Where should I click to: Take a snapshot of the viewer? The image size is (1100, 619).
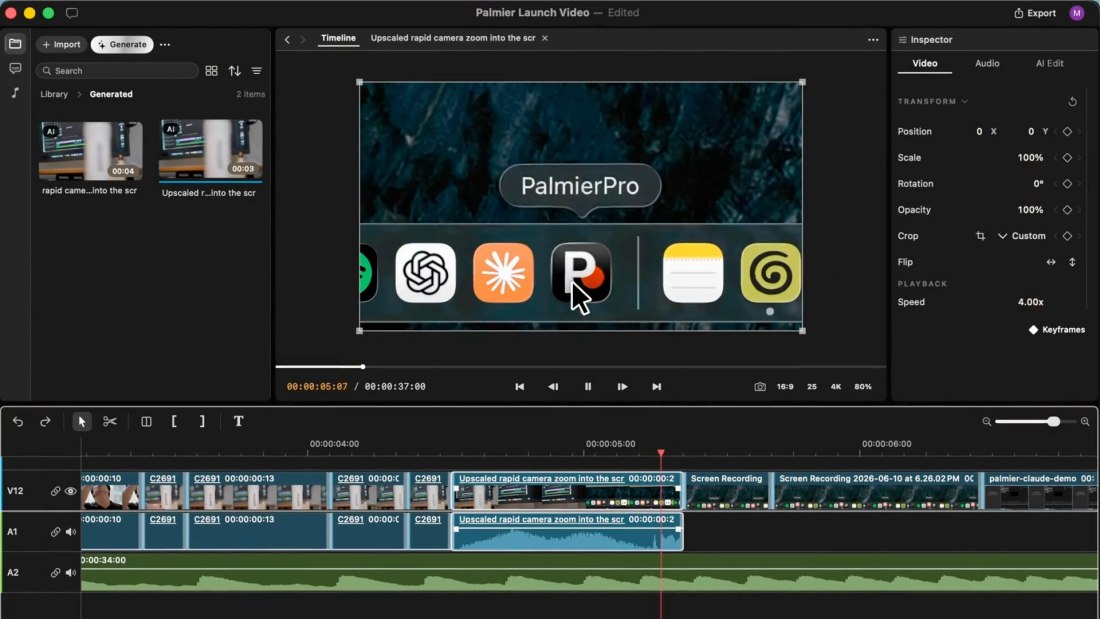(x=759, y=387)
